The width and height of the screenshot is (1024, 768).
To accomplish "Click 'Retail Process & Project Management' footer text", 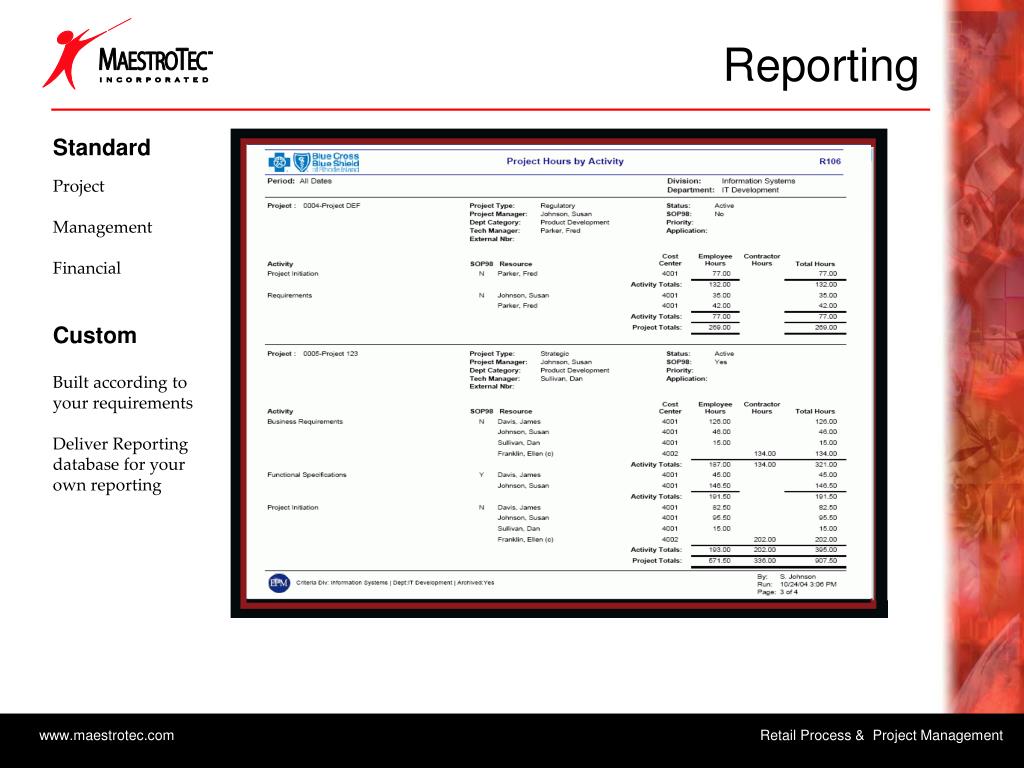I will (x=881, y=735).
